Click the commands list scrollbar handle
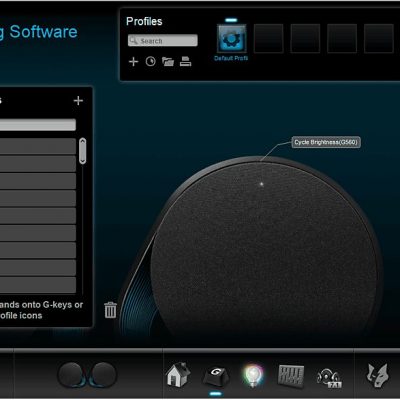Screen dimensions: 400x400 pyautogui.click(x=82, y=151)
